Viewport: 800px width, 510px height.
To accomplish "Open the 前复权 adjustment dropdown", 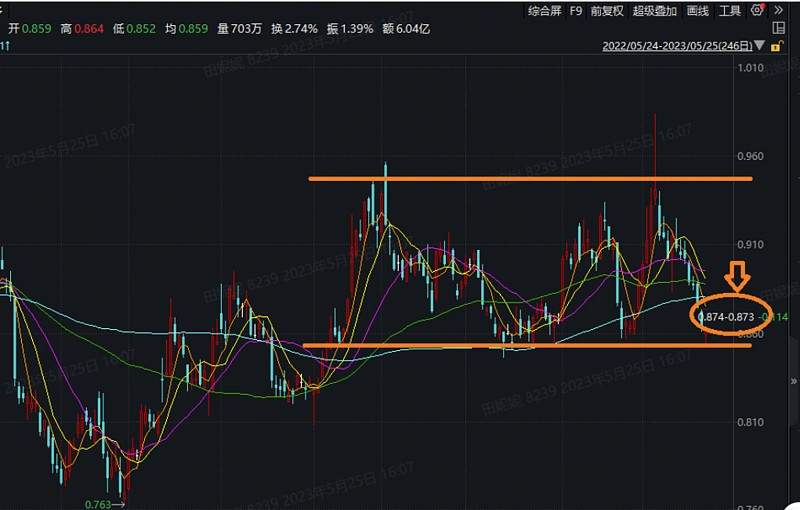I will pyautogui.click(x=607, y=11).
